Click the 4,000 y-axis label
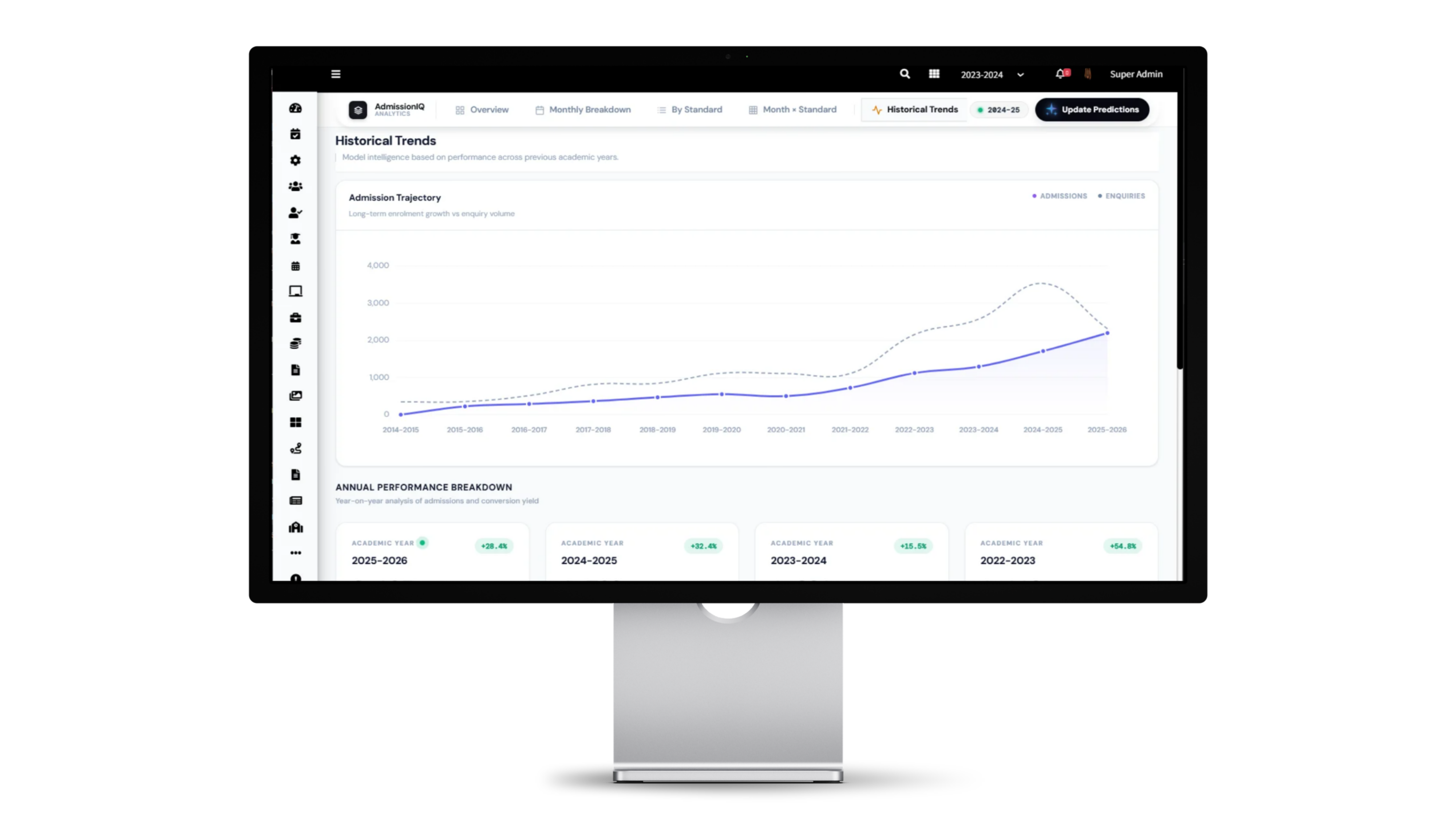Image resolution: width=1456 pixels, height=819 pixels. pos(378,265)
